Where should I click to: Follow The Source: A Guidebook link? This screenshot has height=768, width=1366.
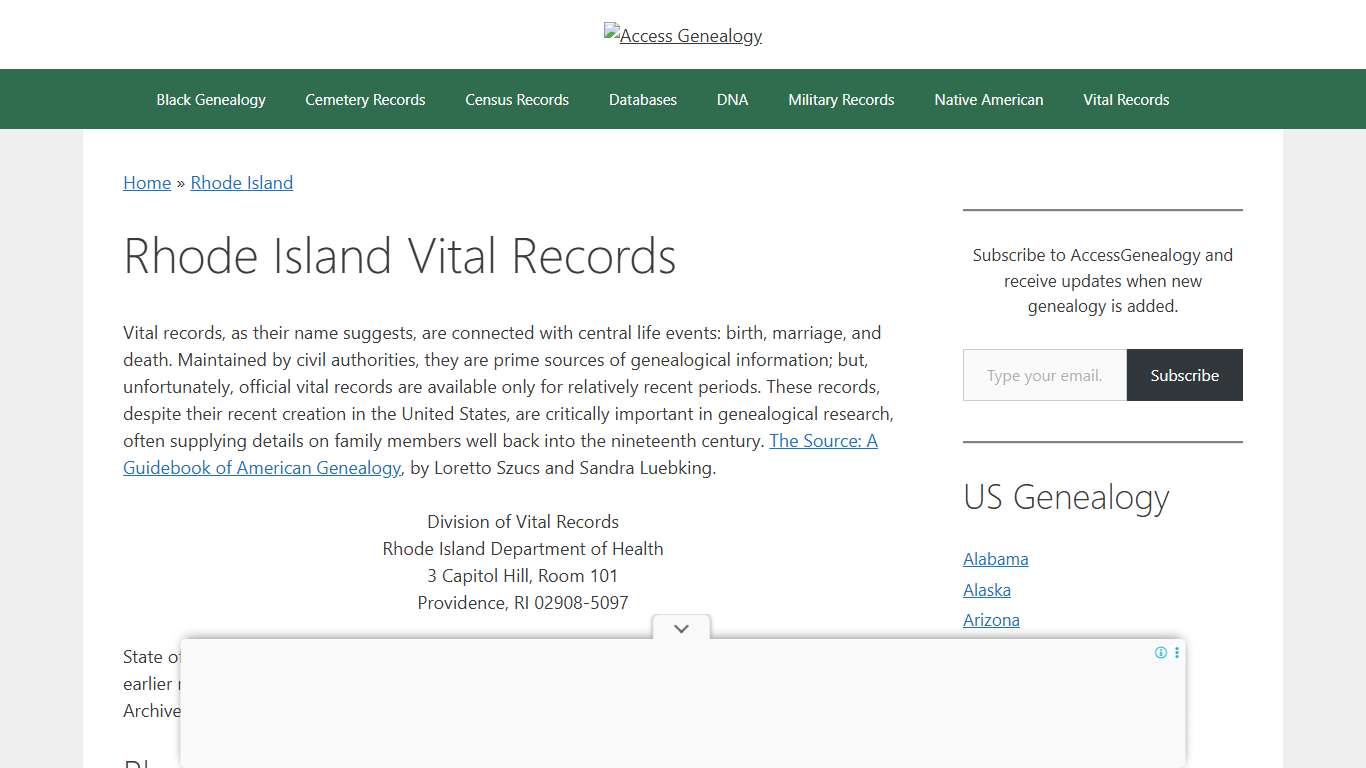[x=824, y=440]
